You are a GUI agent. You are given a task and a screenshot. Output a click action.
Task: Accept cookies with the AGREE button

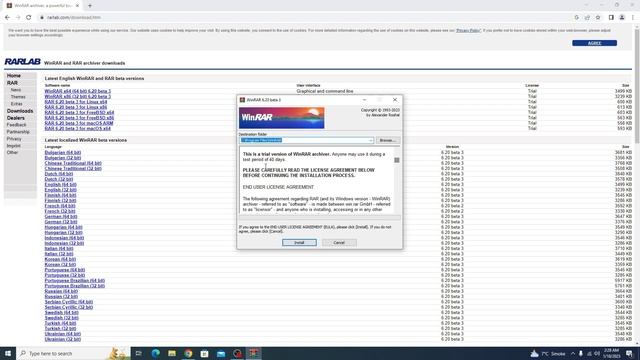[x=594, y=43]
